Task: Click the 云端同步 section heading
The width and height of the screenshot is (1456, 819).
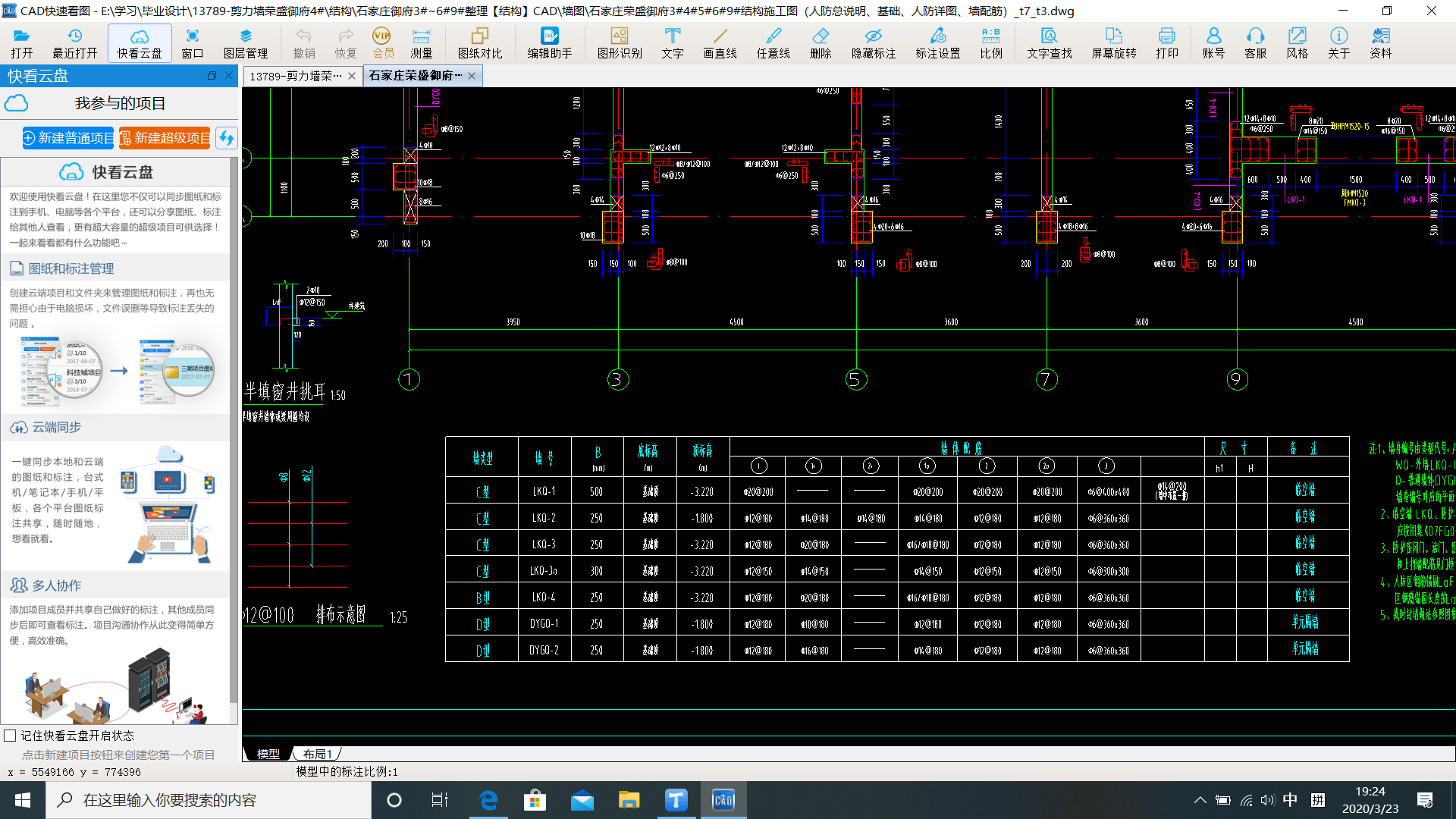Action: (x=45, y=428)
